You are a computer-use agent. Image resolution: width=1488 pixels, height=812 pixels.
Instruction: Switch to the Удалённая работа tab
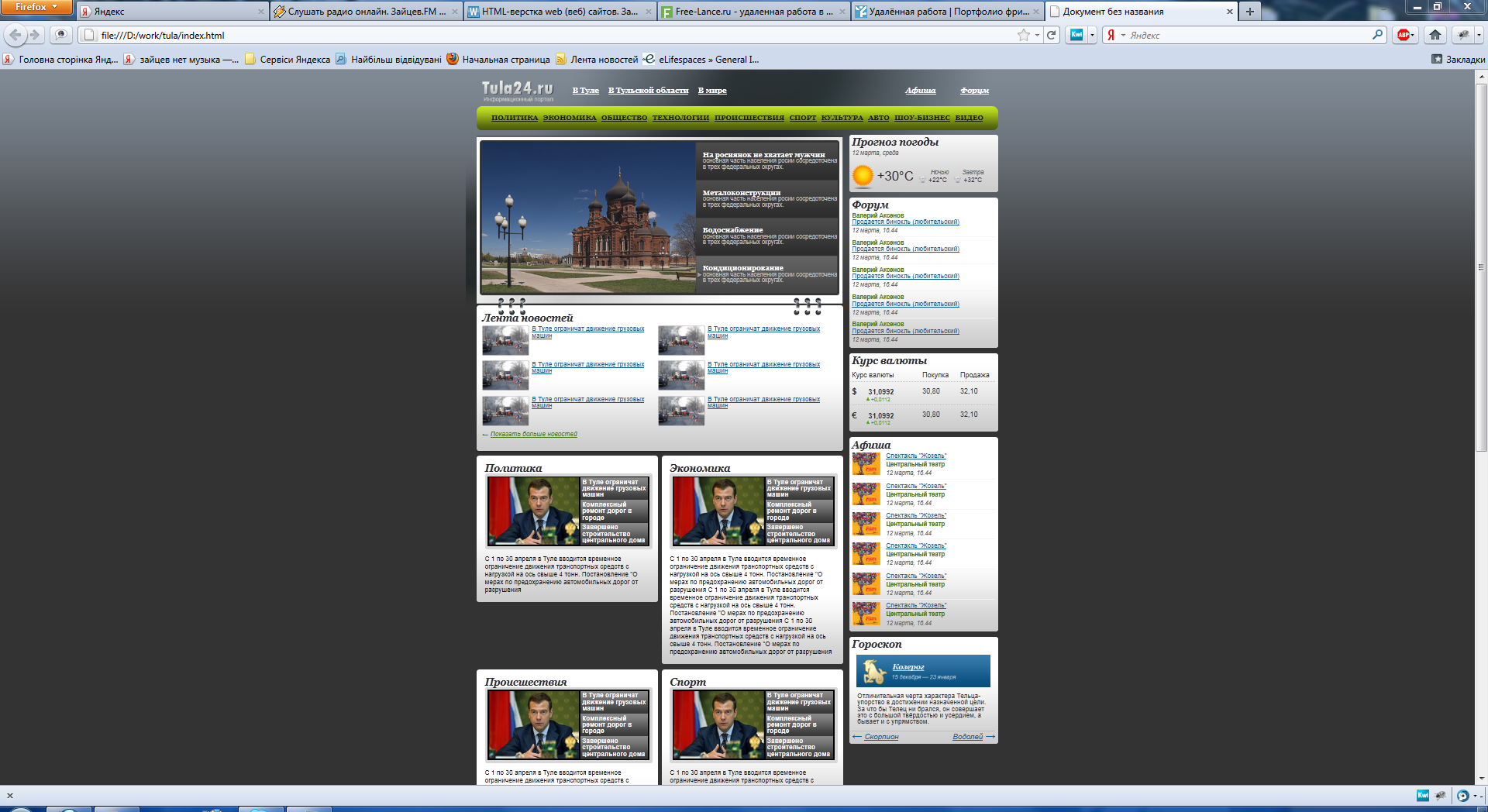[x=948, y=12]
